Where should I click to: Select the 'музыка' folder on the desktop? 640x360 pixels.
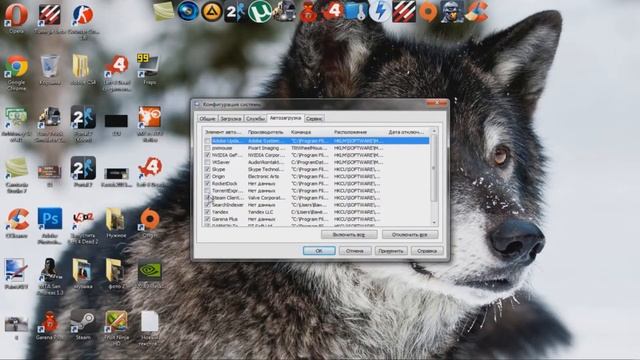82,273
